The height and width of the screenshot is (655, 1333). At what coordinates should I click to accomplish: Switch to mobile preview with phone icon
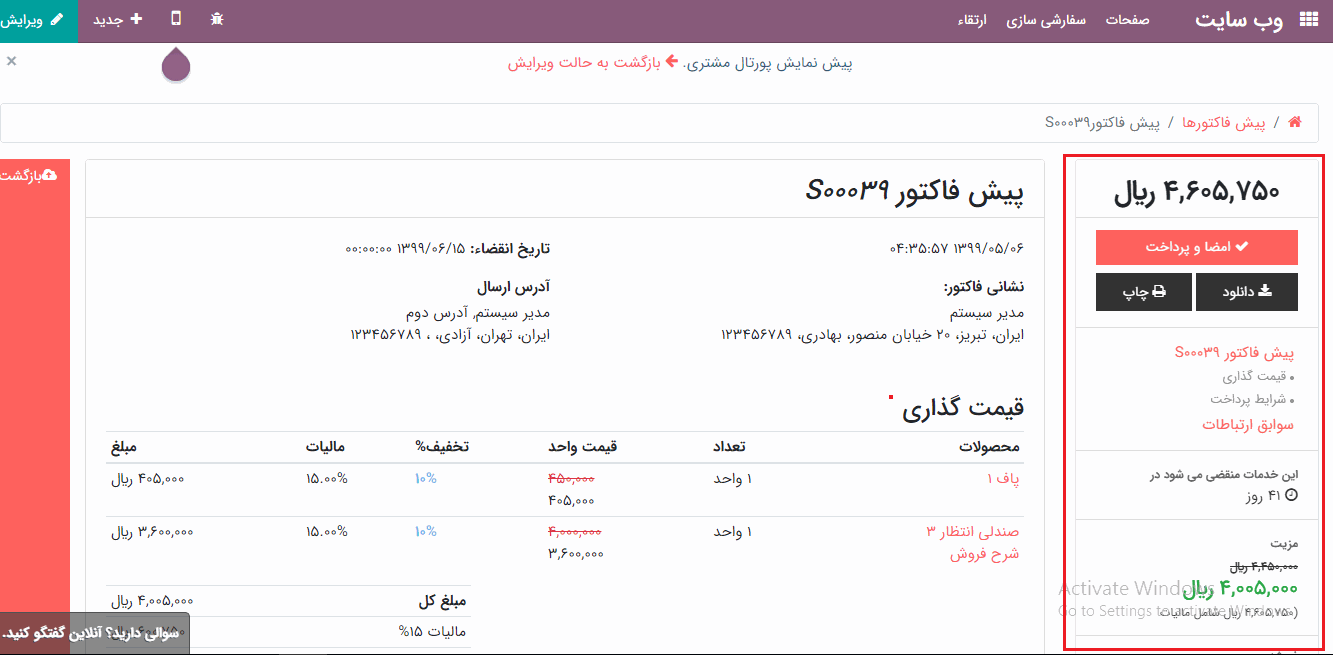pyautogui.click(x=178, y=19)
